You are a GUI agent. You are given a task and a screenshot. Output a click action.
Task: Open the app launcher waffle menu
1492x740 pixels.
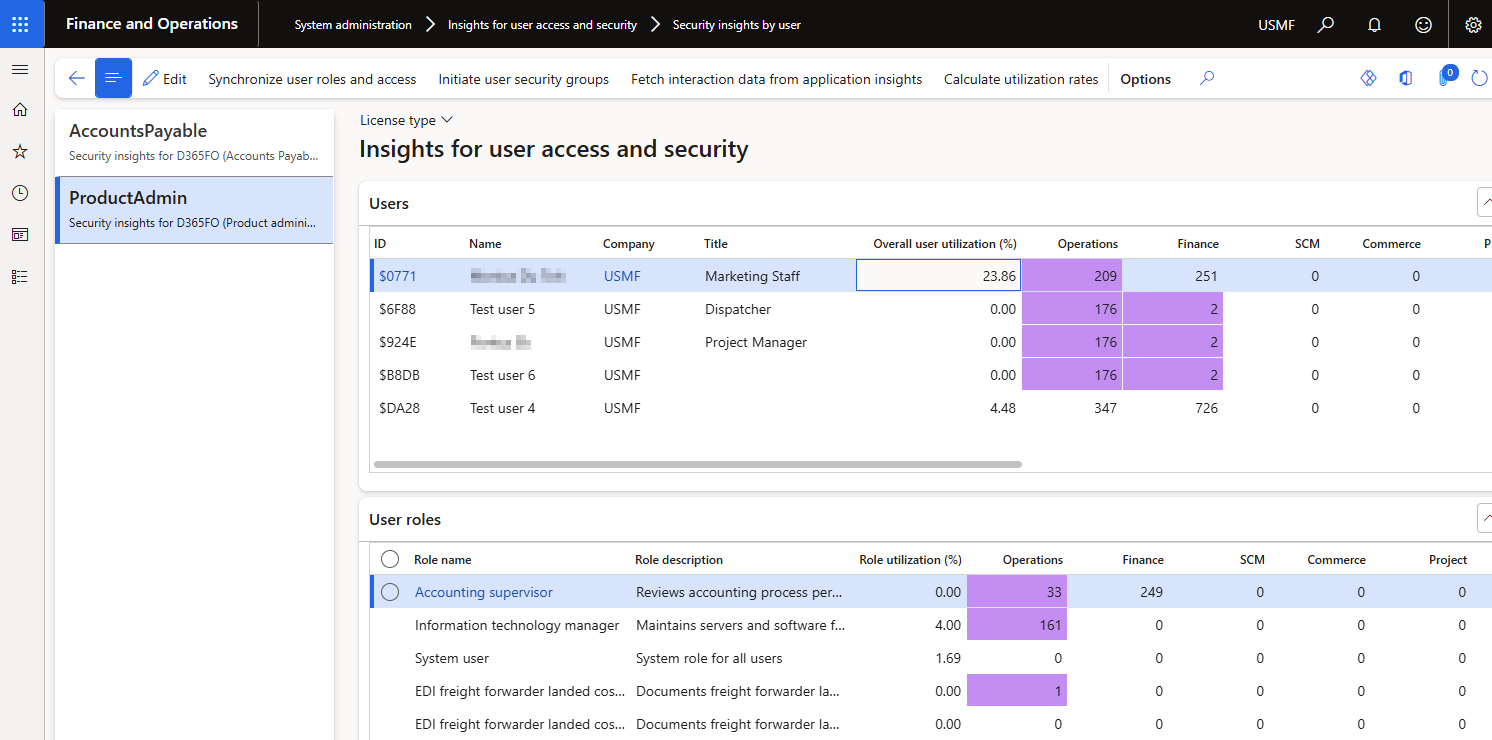point(21,24)
